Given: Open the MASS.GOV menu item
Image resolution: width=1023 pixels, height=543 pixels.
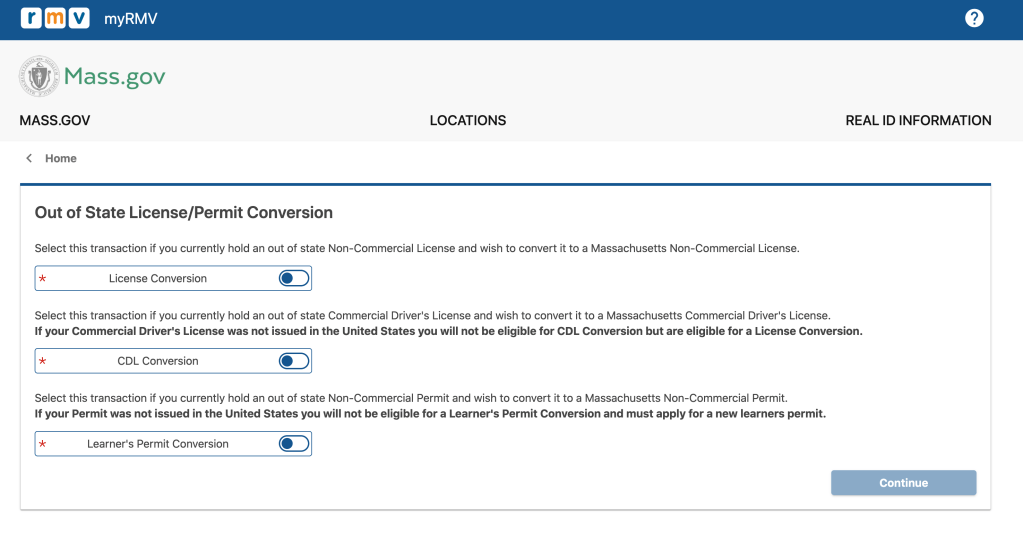Looking at the screenshot, I should (x=55, y=121).
